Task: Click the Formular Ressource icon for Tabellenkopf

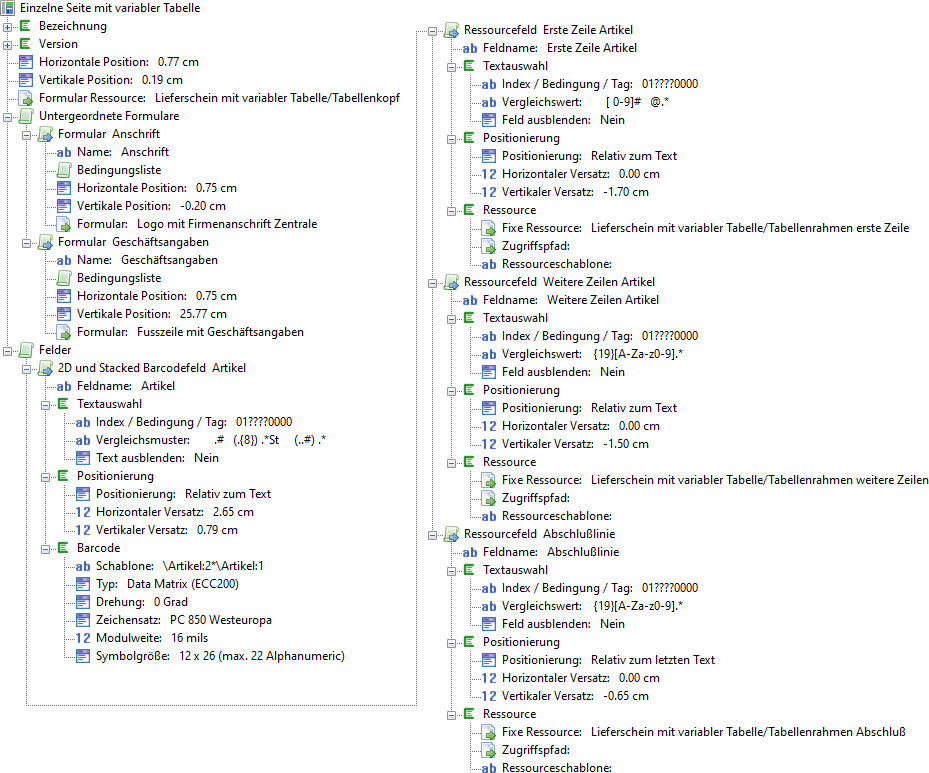Action: pyautogui.click(x=26, y=98)
